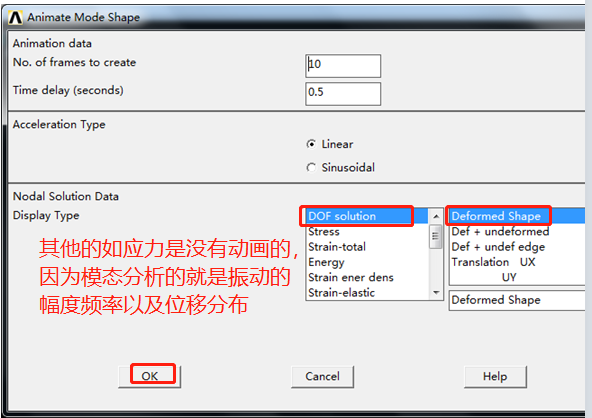Choose Stress in the display type list
This screenshot has height=418, width=592.
click(367, 231)
